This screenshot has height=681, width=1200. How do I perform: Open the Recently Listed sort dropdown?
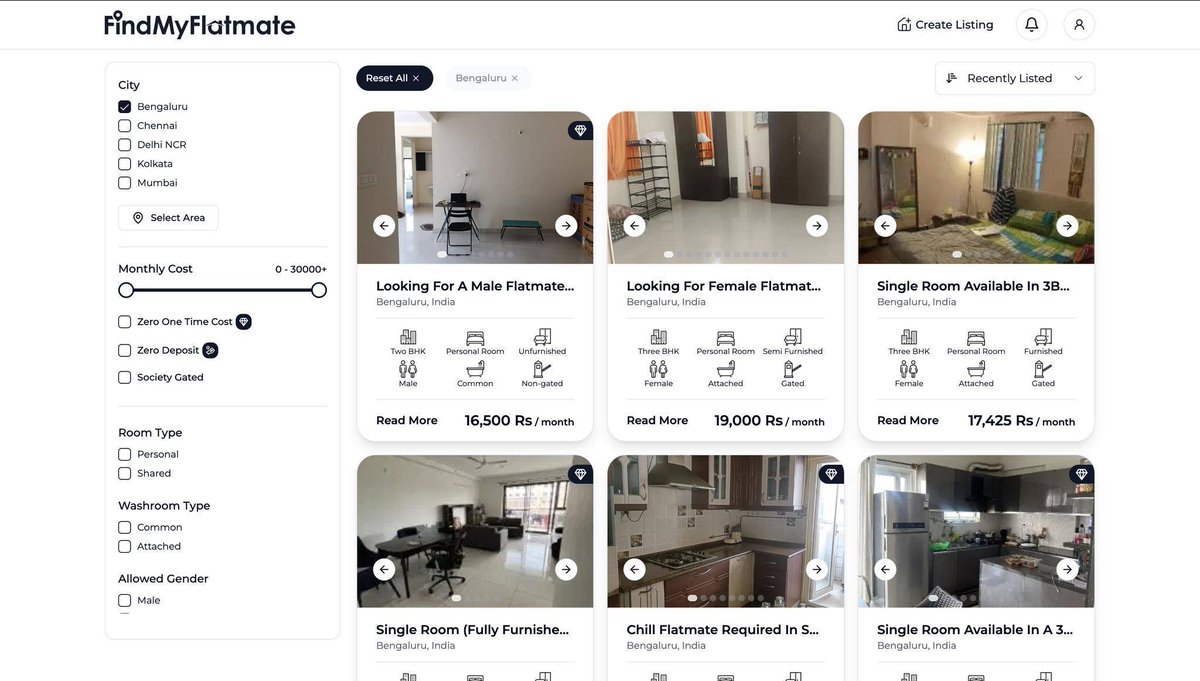tap(1015, 78)
